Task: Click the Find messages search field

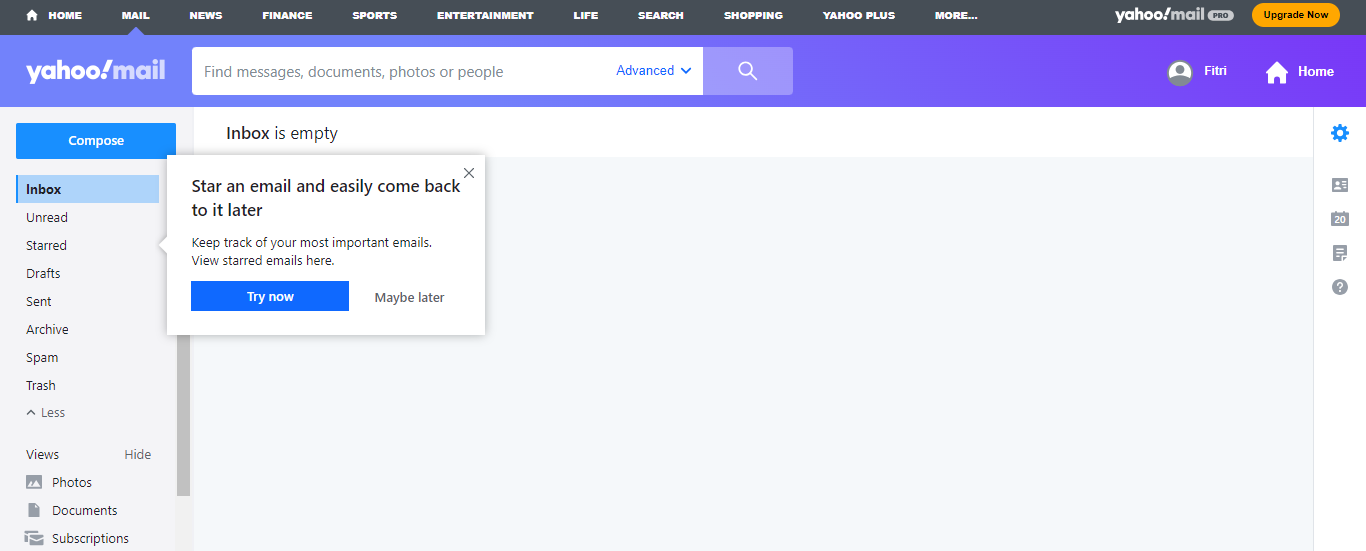Action: click(400, 71)
